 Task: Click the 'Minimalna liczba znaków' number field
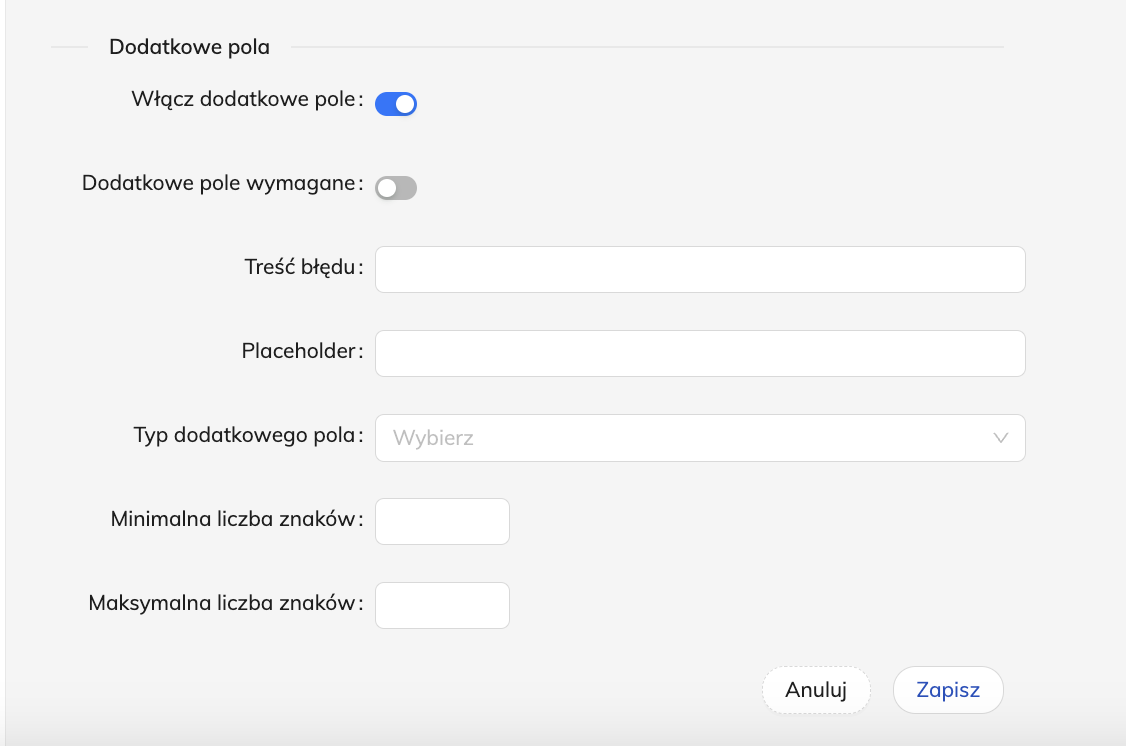click(442, 522)
